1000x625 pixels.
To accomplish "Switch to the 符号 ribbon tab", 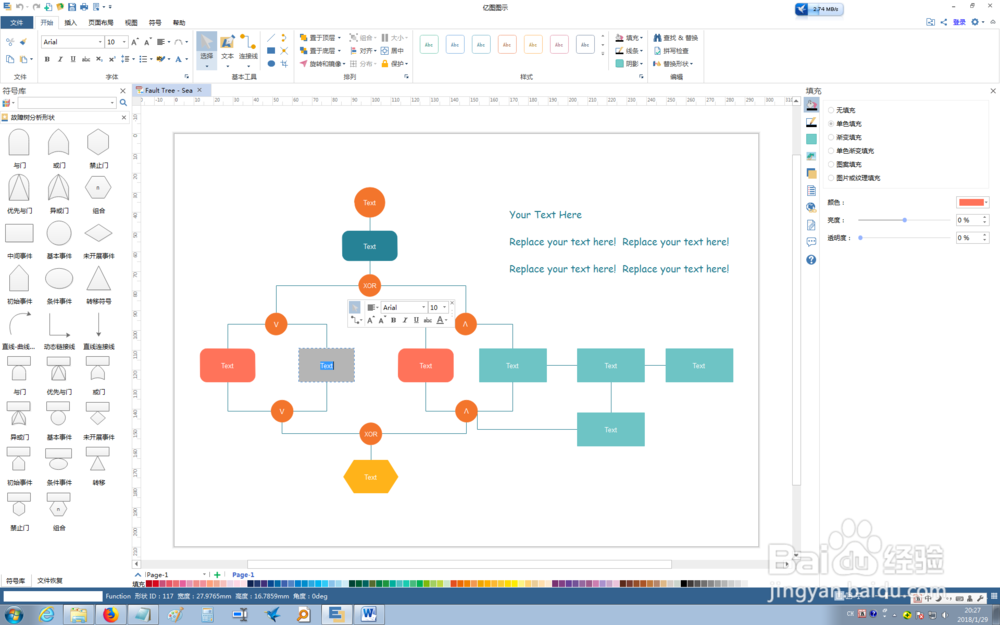I will coord(155,22).
